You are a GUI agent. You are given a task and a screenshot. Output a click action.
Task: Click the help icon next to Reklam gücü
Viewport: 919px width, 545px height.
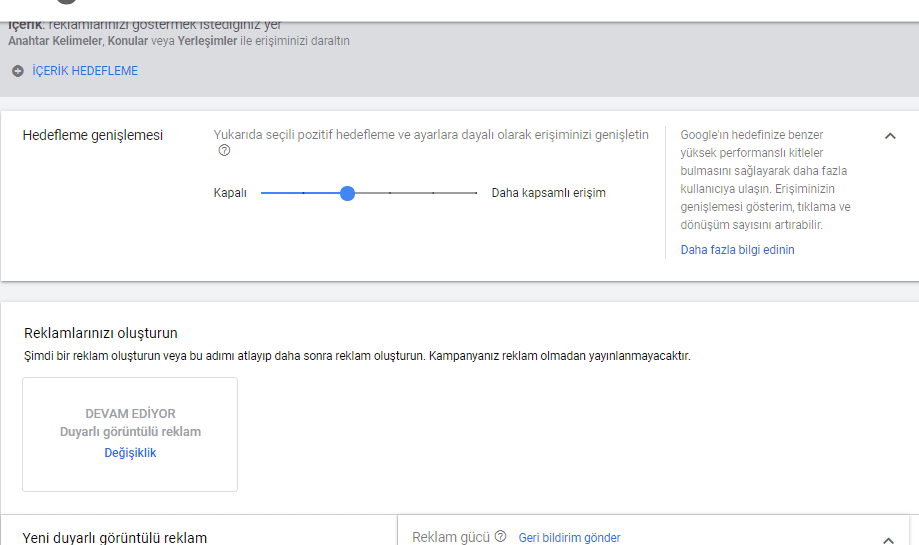click(x=500, y=537)
